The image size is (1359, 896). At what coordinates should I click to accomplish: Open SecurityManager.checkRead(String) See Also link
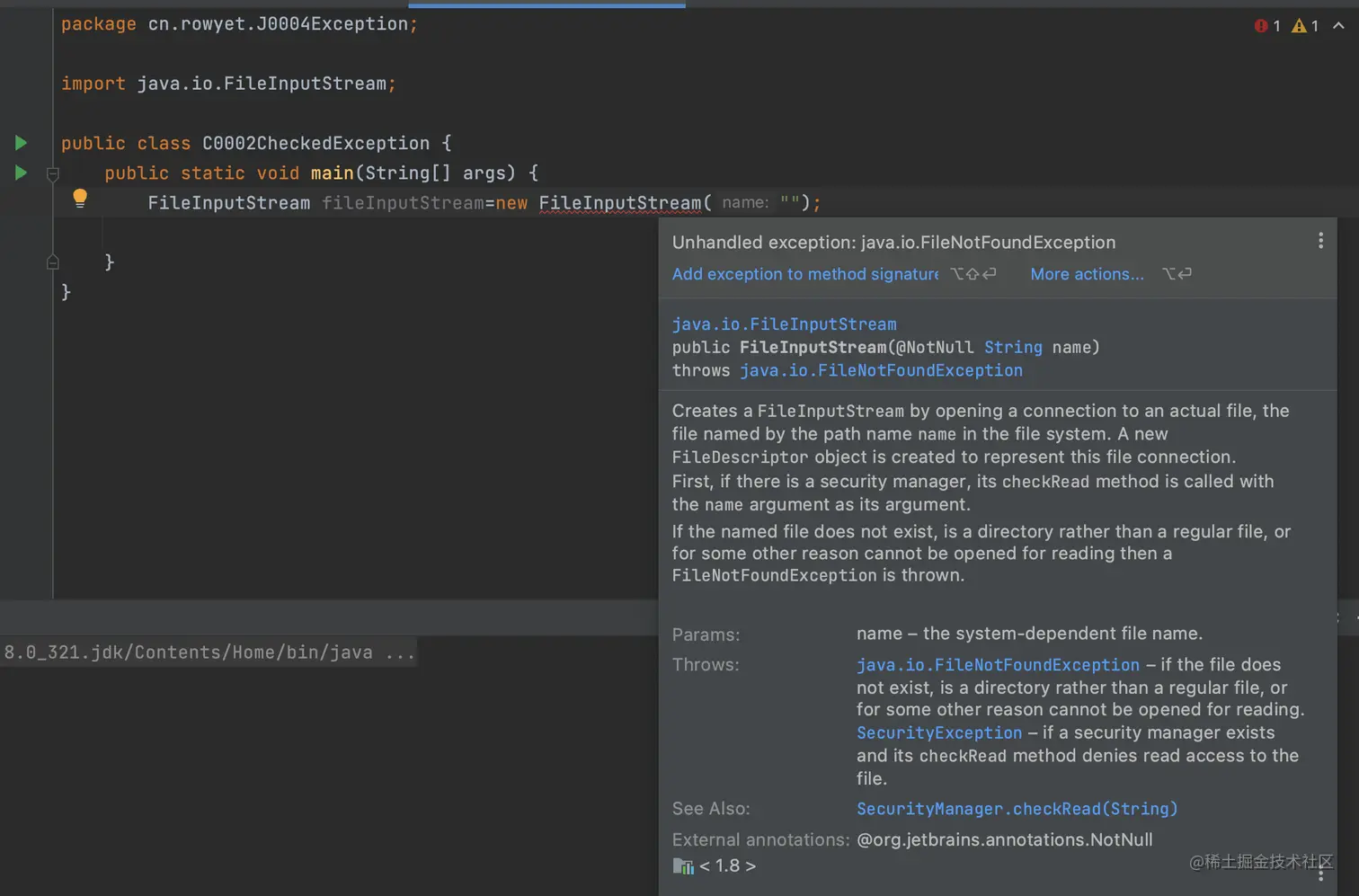tap(1017, 809)
